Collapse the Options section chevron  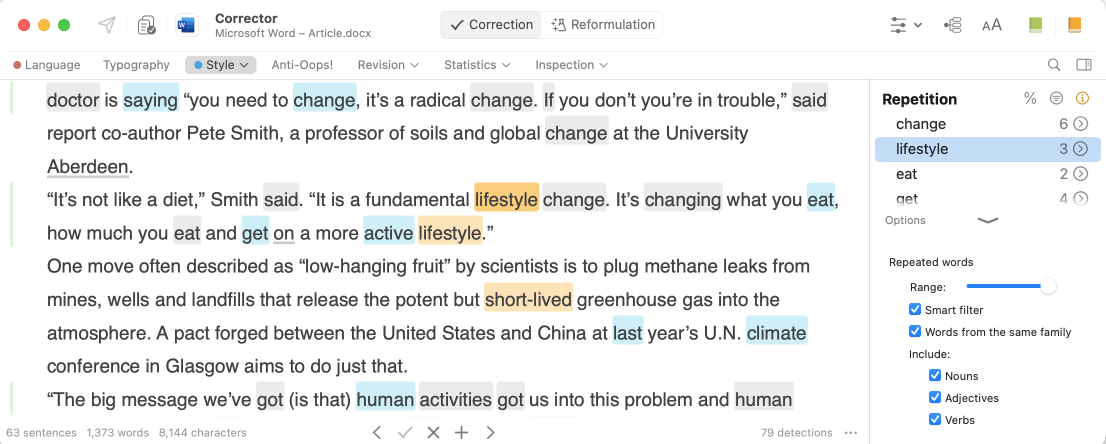coord(987,220)
